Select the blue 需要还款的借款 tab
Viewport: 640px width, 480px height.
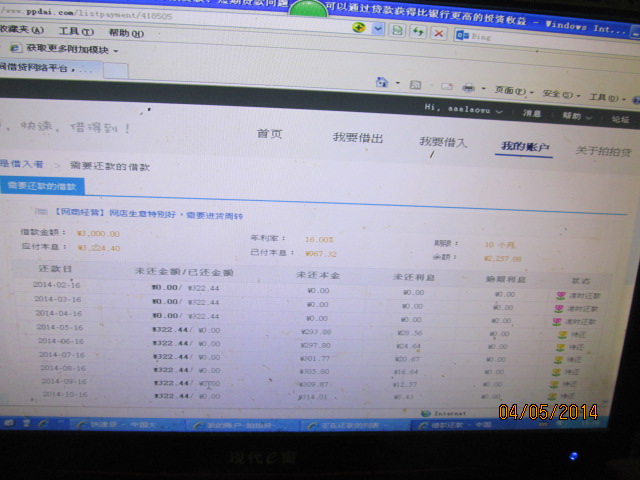click(x=42, y=186)
